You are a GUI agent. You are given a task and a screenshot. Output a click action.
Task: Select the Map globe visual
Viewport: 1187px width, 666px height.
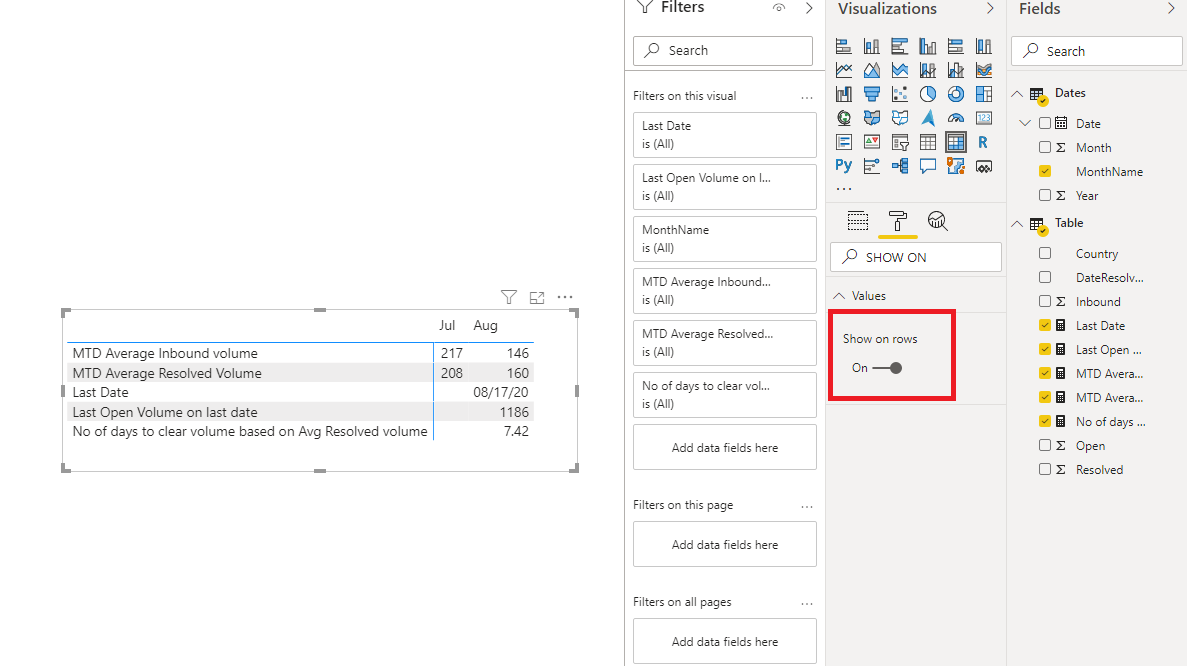(x=843, y=118)
